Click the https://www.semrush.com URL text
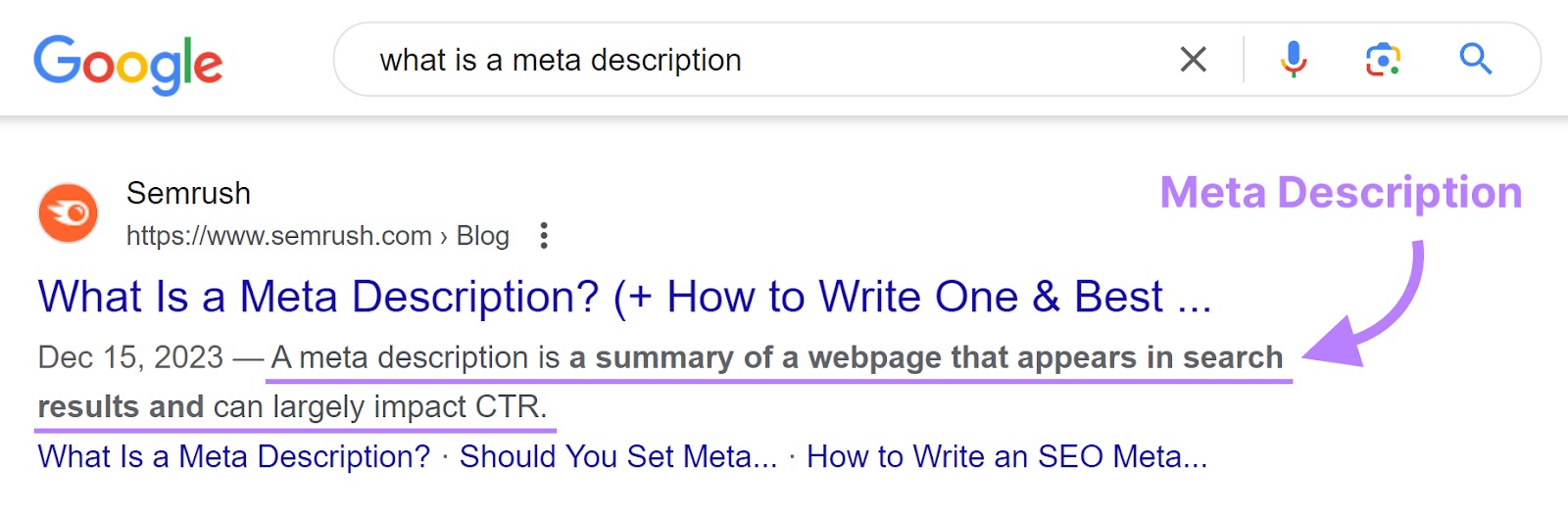Viewport: 1568px width, 515px height. [x=278, y=236]
